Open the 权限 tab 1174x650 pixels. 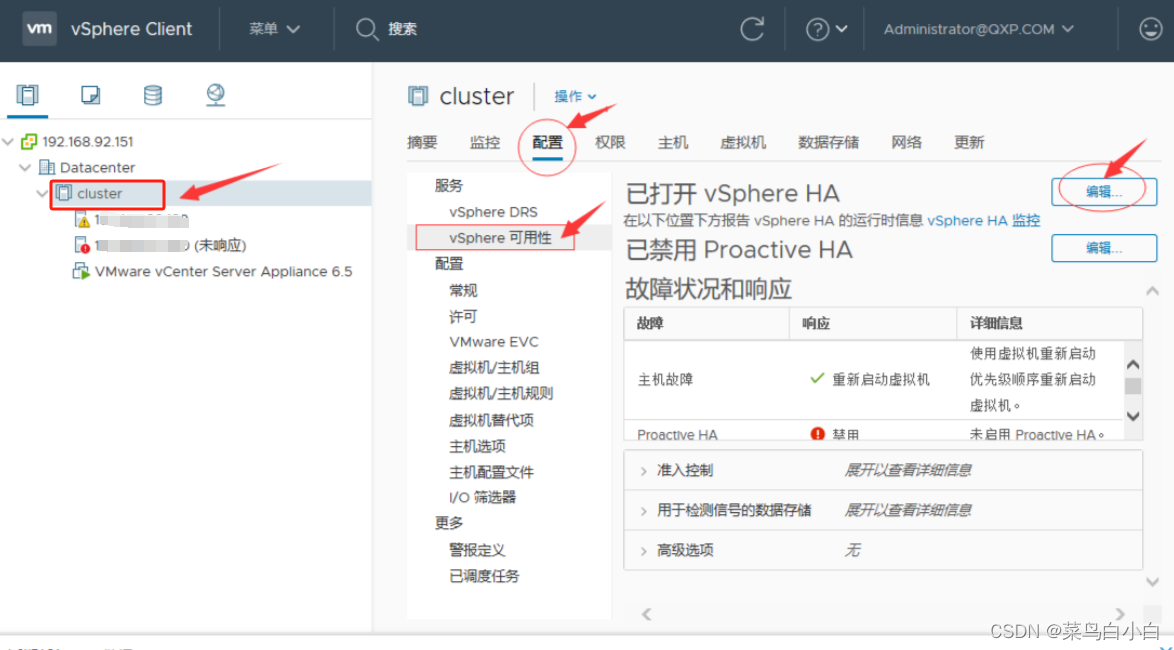(610, 142)
